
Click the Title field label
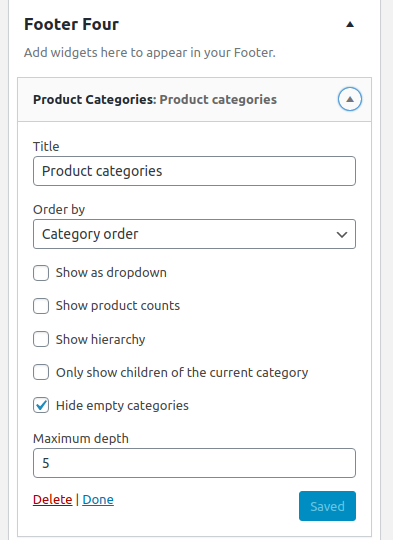(x=46, y=147)
